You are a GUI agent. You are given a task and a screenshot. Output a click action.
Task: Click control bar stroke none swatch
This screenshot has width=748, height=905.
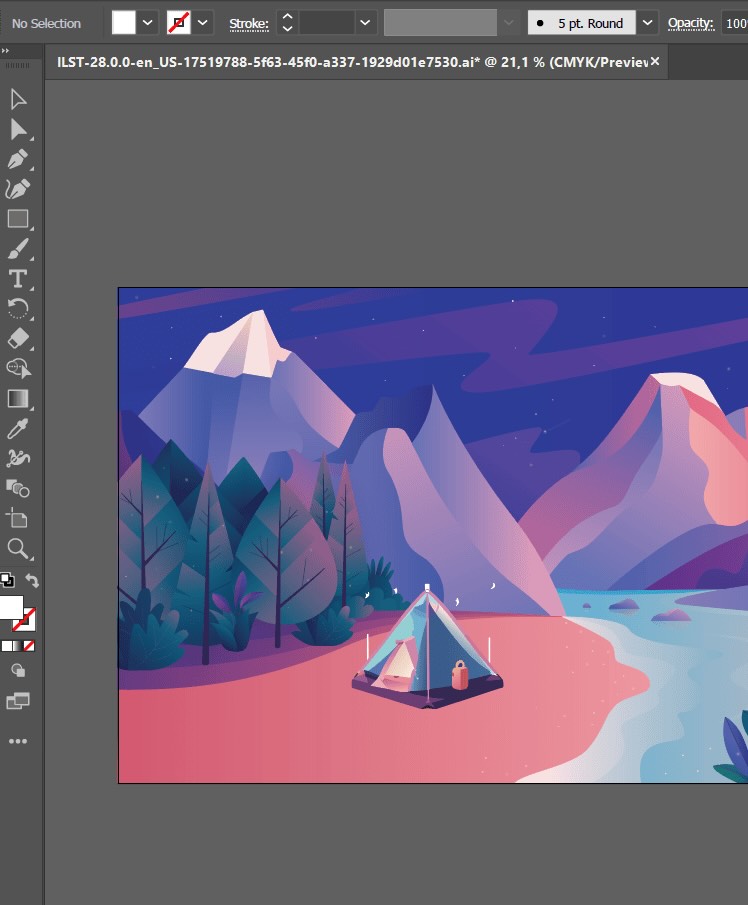(x=179, y=23)
